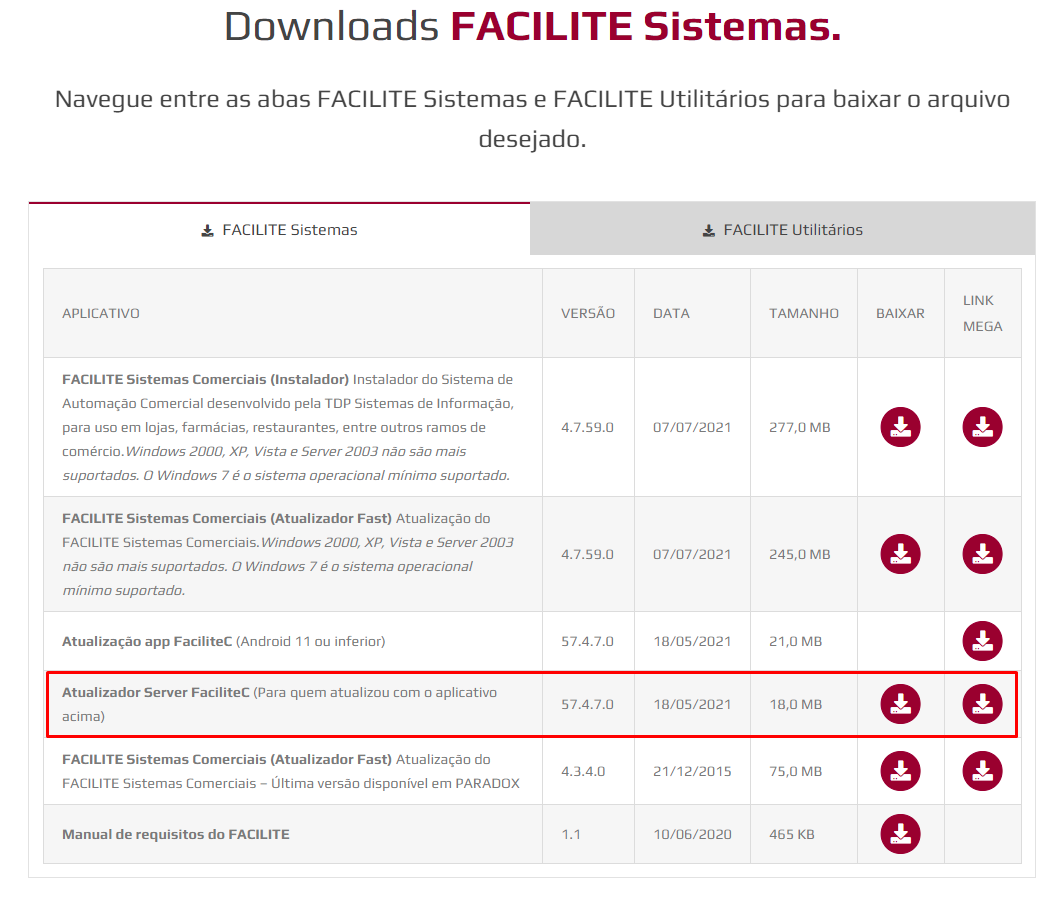This screenshot has width=1049, height=908.
Task: Click the LINK MEGA column header
Action: coord(983,313)
